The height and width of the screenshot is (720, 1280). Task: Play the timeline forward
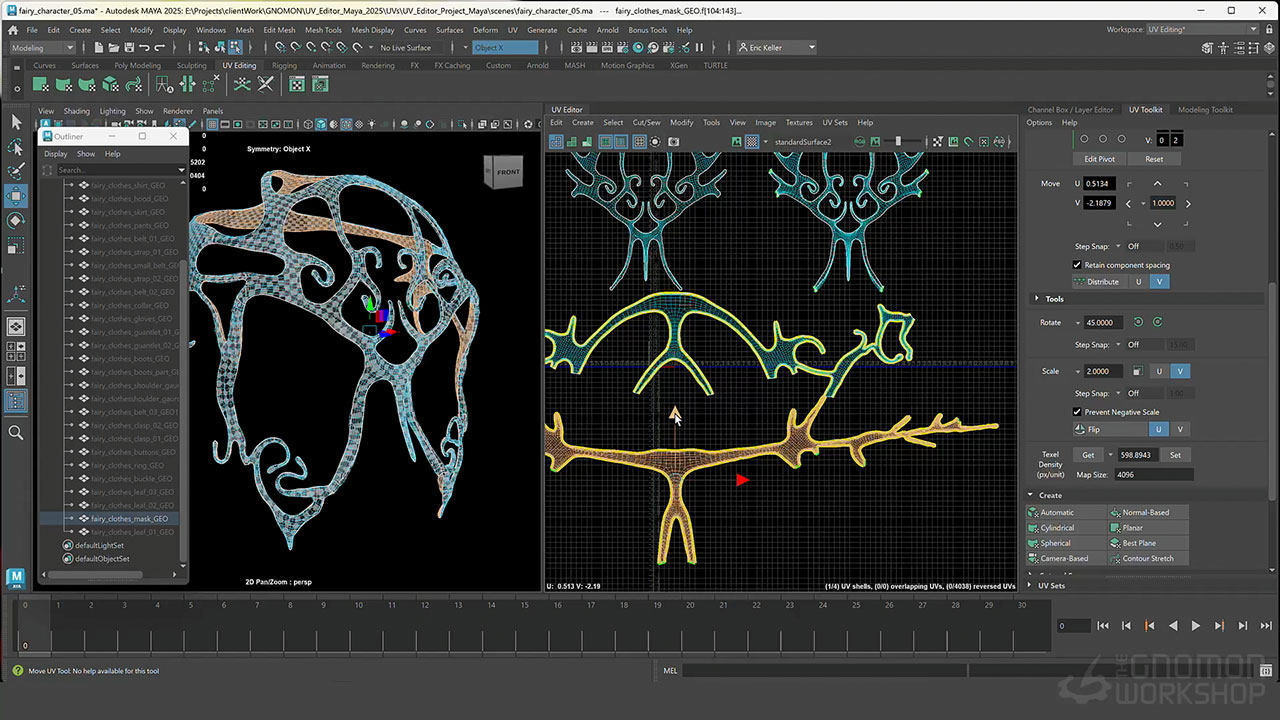(1195, 626)
